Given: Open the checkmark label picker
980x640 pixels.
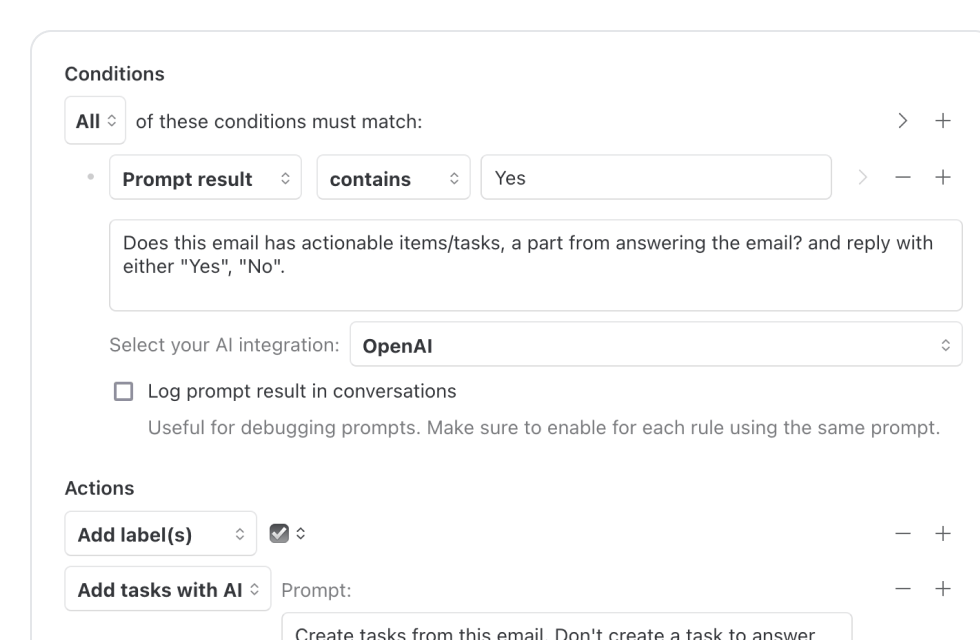Looking at the screenshot, I should 287,534.
